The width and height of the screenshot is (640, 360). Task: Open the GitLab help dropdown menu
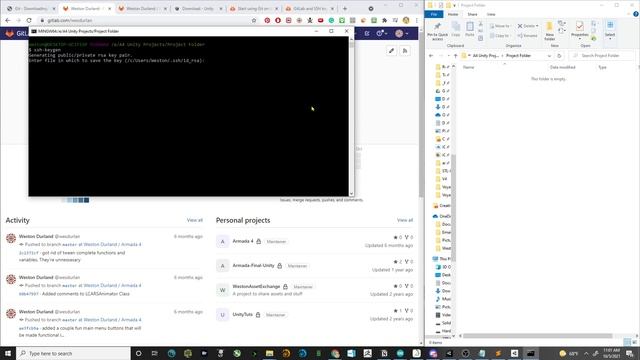coord(382,33)
